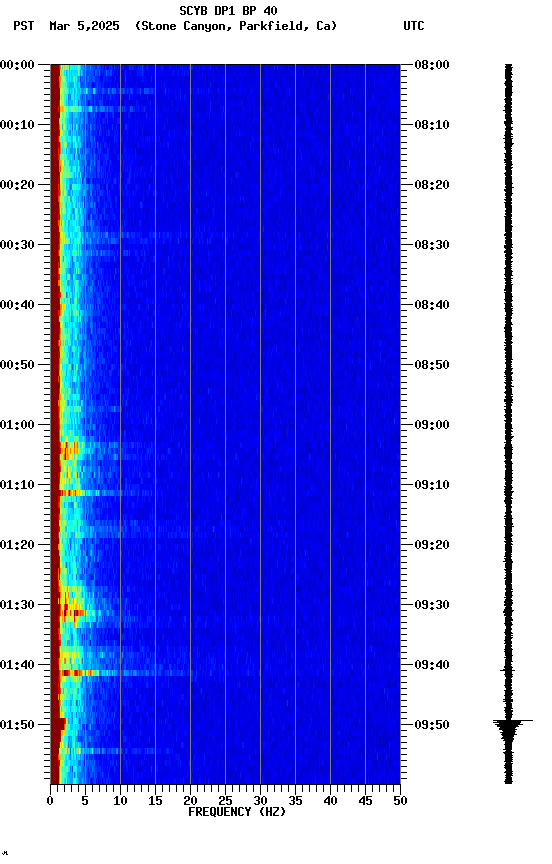
Task: Click the 00:40 PST time label
Action: point(17,305)
